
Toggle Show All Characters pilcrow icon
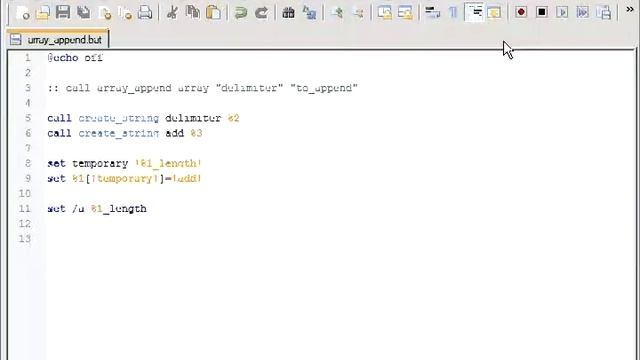tap(453, 13)
